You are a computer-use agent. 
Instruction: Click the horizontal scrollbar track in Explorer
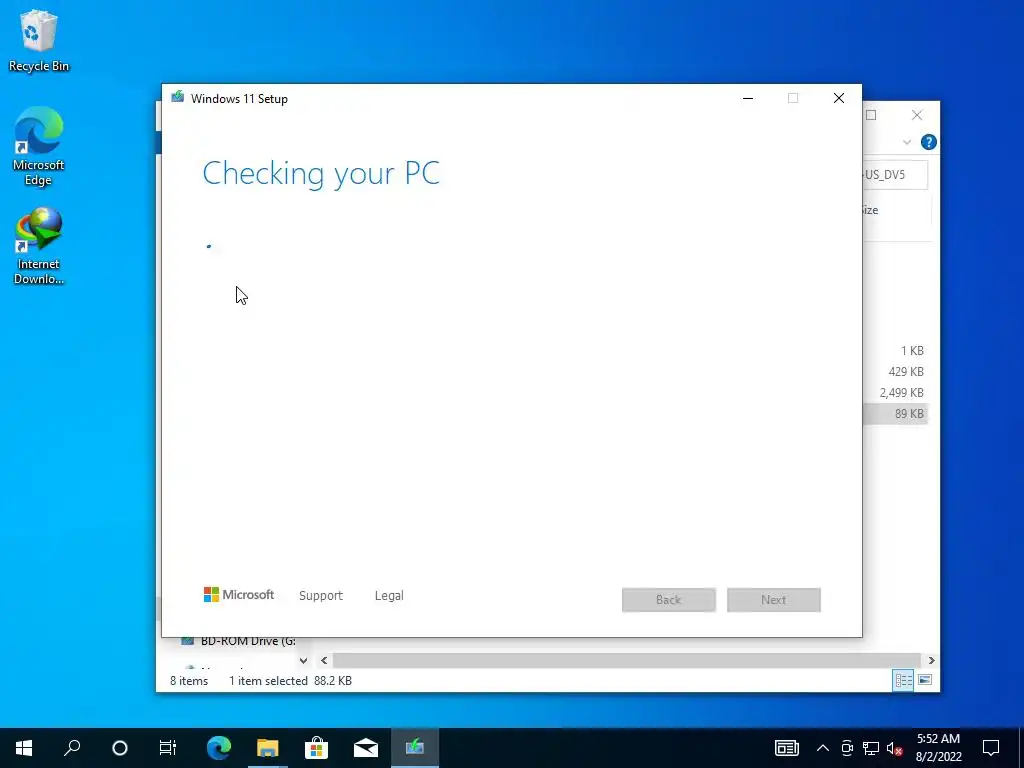(x=627, y=660)
